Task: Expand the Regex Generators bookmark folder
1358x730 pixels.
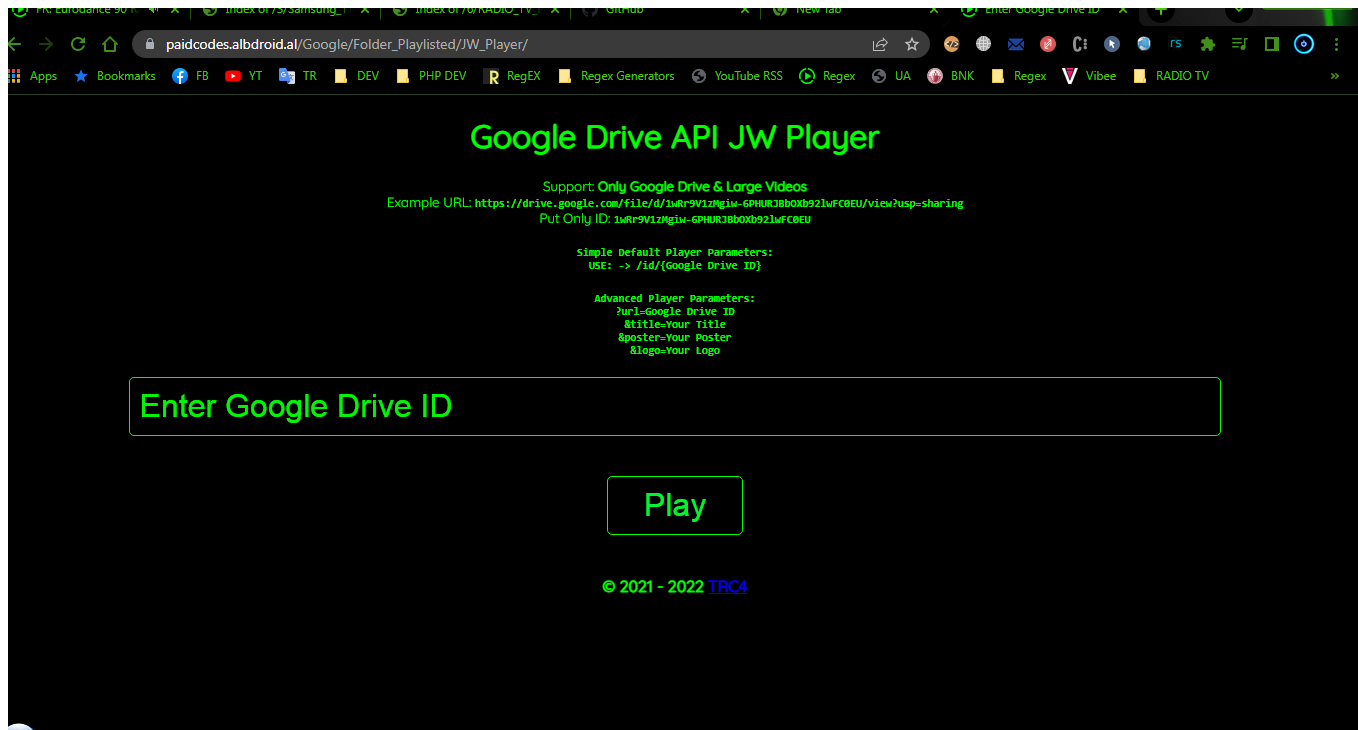Action: (616, 76)
